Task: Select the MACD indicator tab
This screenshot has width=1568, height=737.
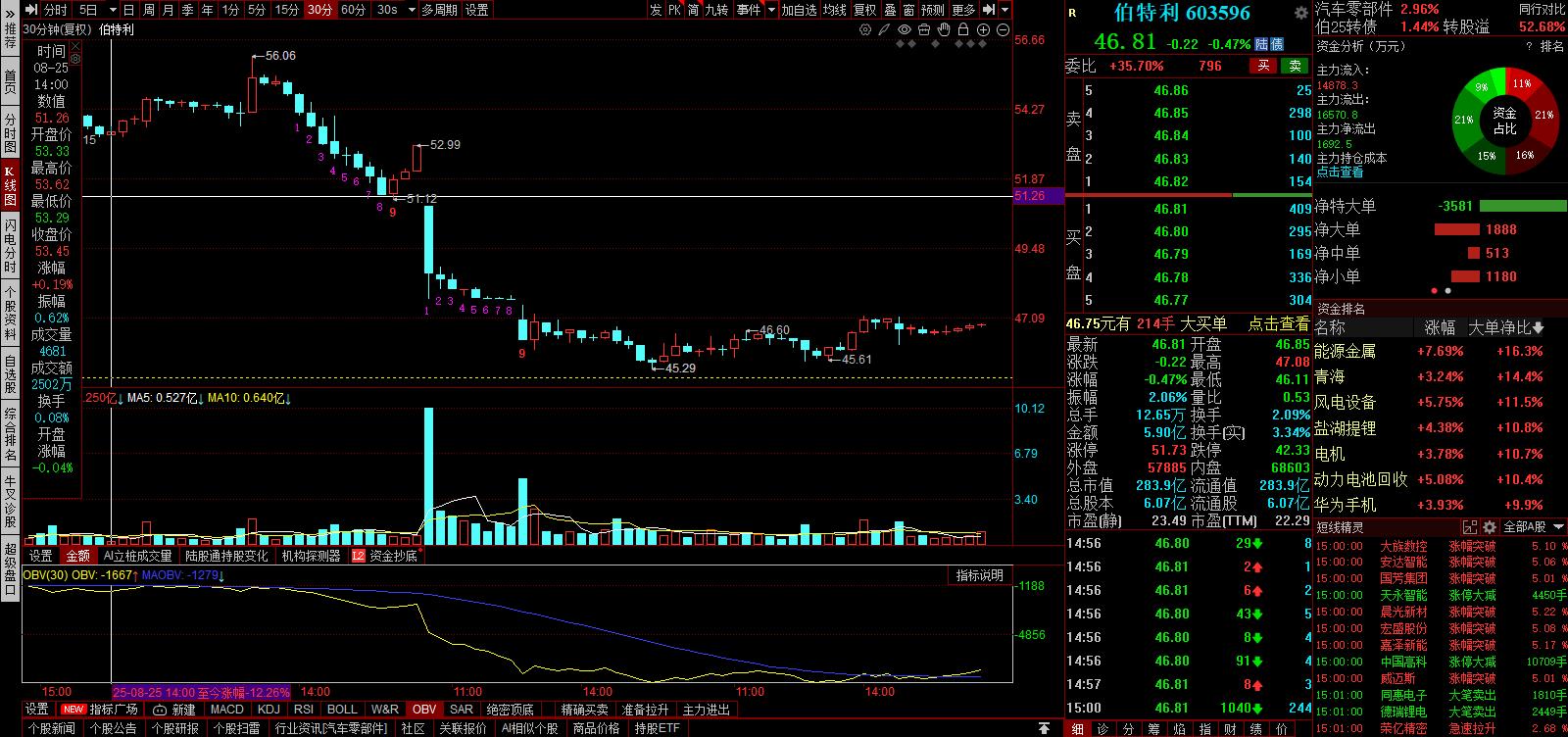Action: click(226, 710)
